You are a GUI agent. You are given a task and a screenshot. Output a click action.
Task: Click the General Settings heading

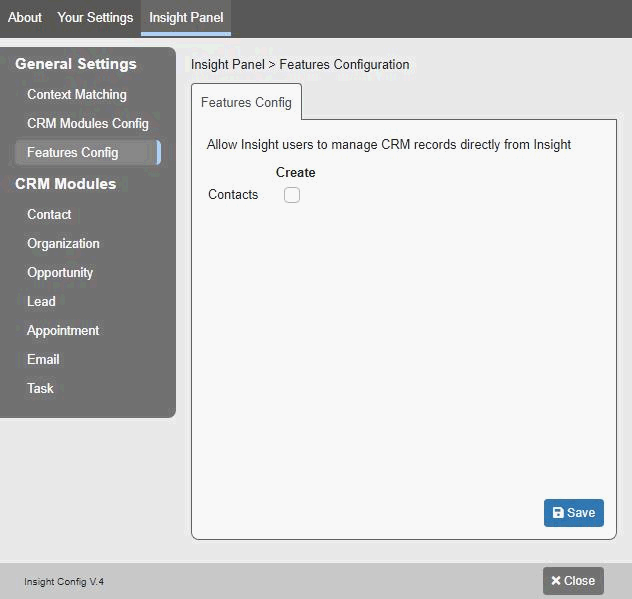pyautogui.click(x=76, y=64)
